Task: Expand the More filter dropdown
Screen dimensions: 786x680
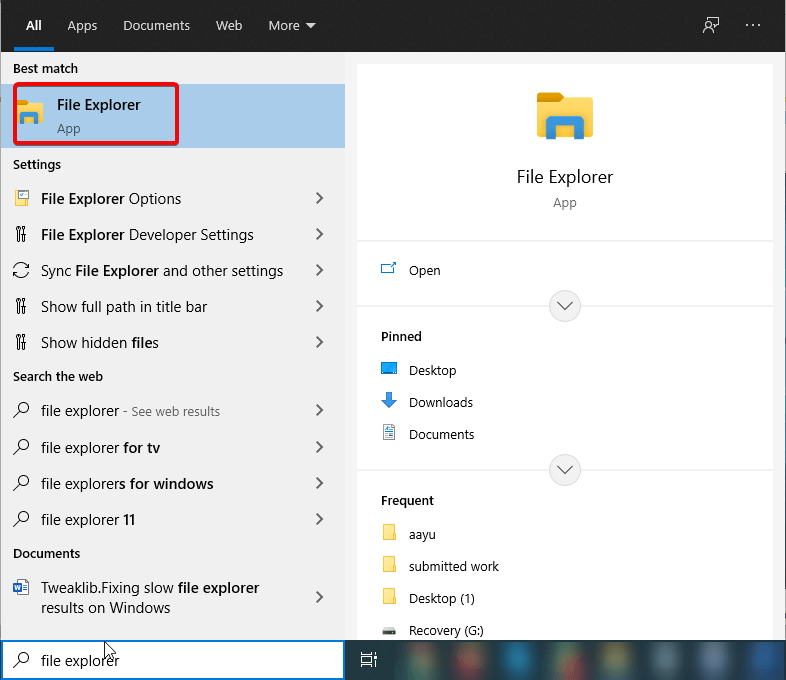Action: 291,25
